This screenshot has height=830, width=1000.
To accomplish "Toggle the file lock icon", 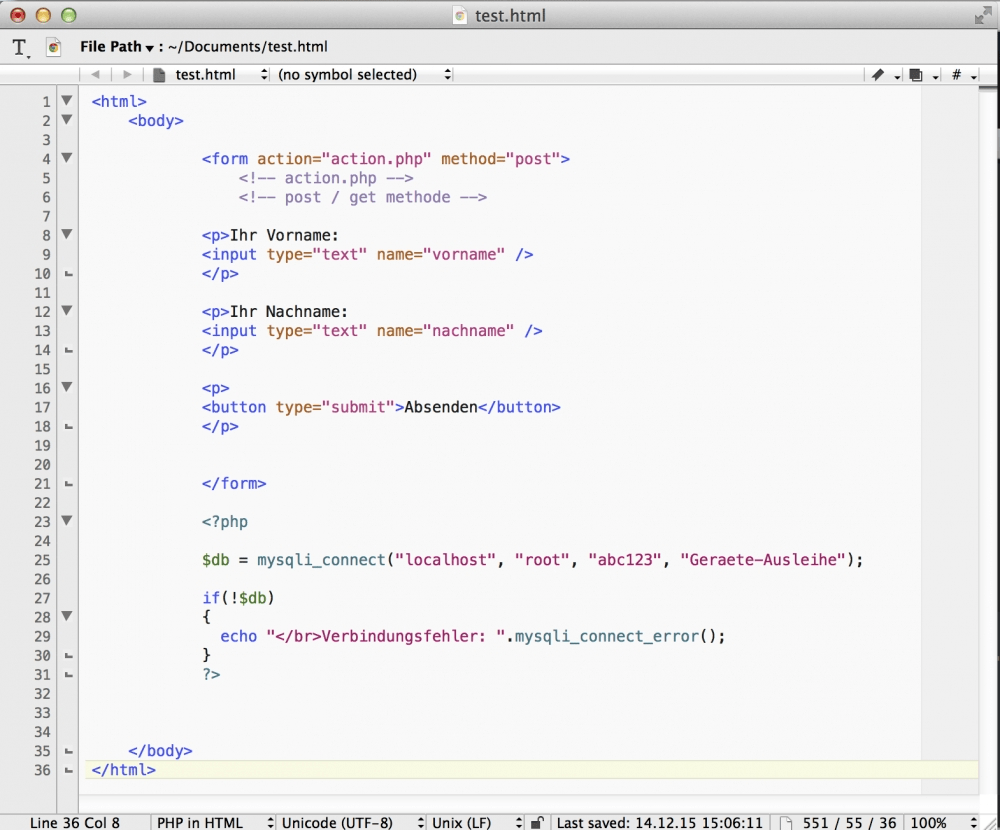I will click(x=538, y=823).
